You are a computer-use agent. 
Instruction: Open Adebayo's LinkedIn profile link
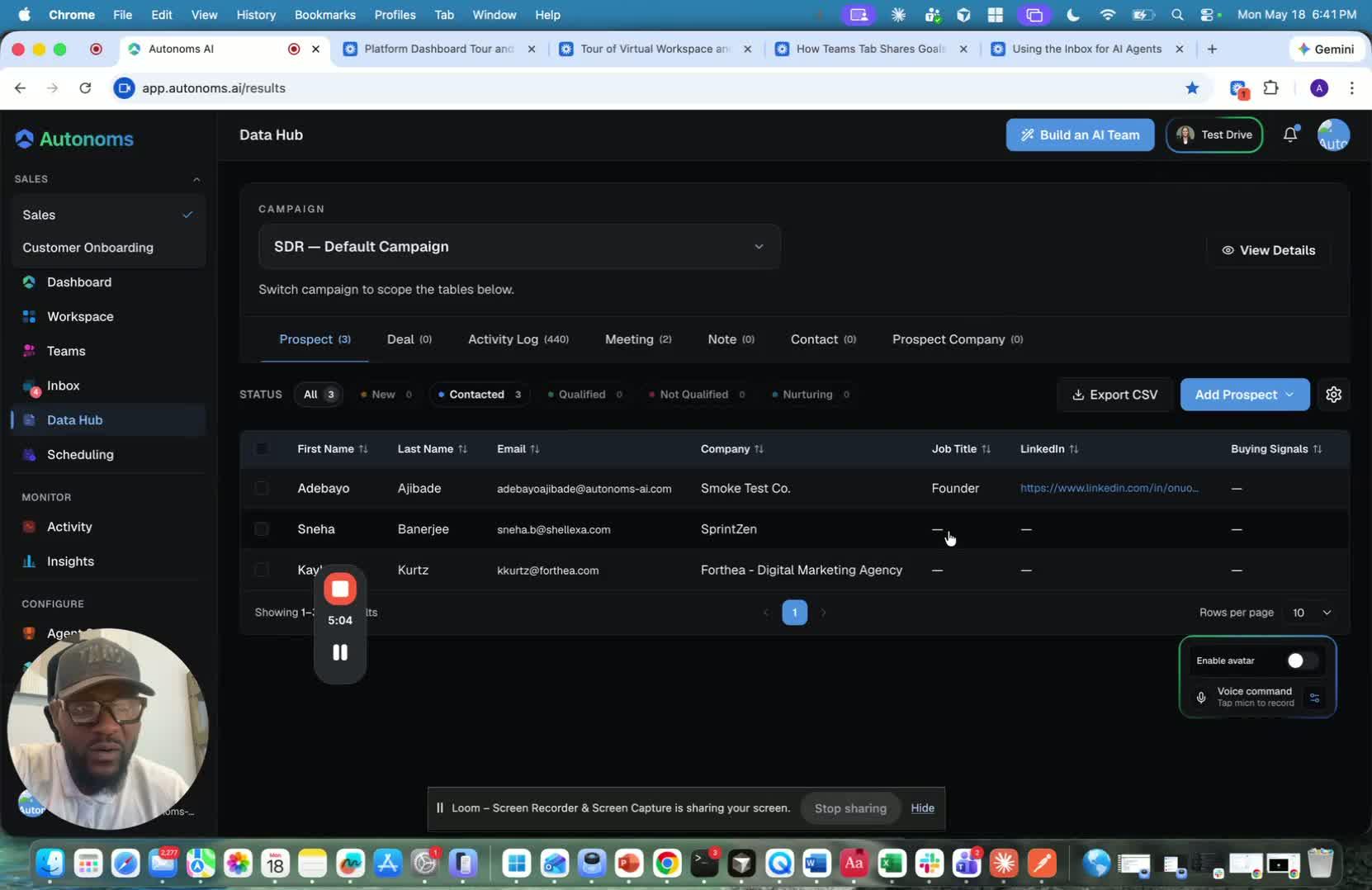coord(1109,488)
